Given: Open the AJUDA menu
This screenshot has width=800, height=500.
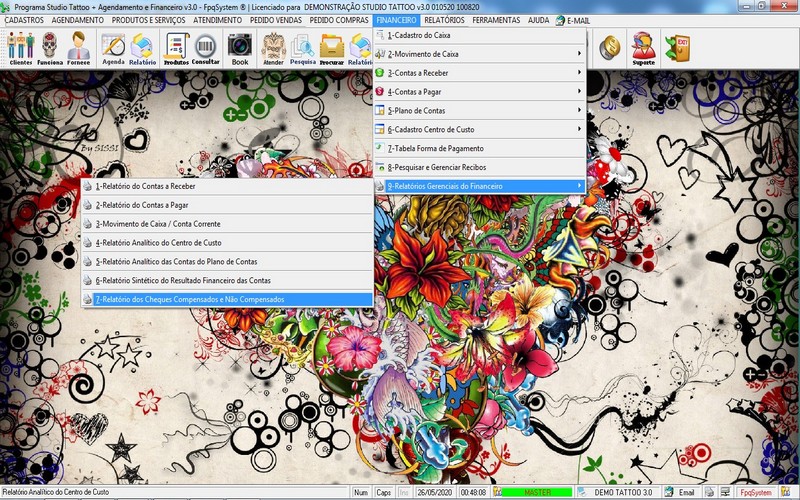Looking at the screenshot, I should click(538, 20).
